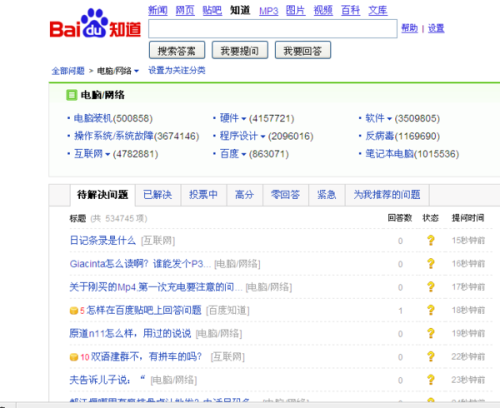
Task: Click status icon for 原道n11怎么样 row
Action: pos(431,333)
